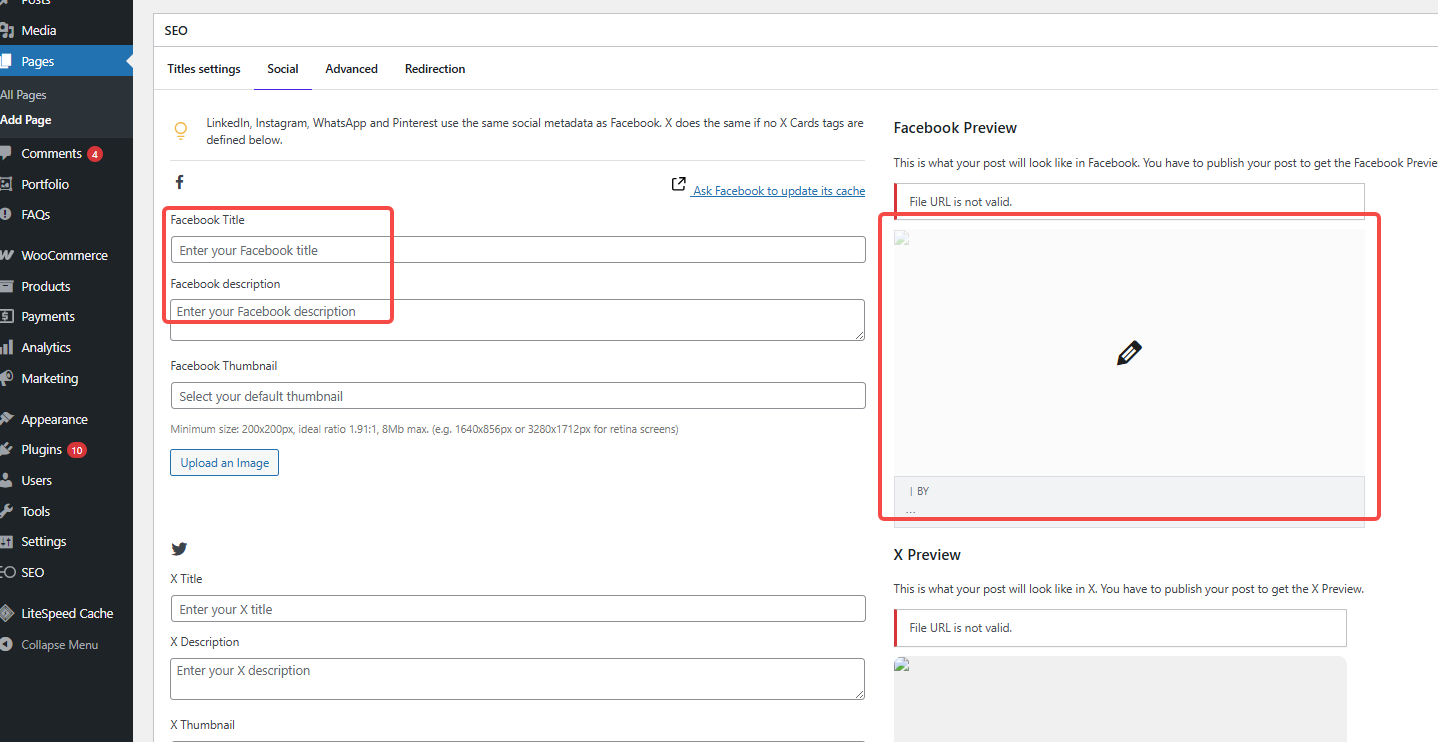The height and width of the screenshot is (742, 1438).
Task: Collapse the admin sidebar menu
Action: [x=59, y=645]
